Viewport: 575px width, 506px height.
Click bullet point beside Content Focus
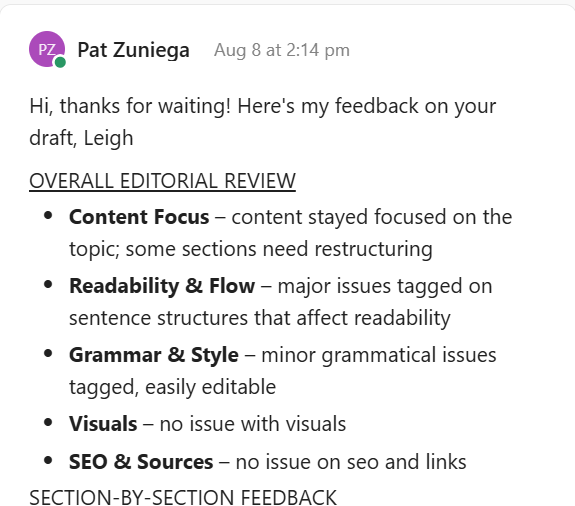[x=48, y=216]
